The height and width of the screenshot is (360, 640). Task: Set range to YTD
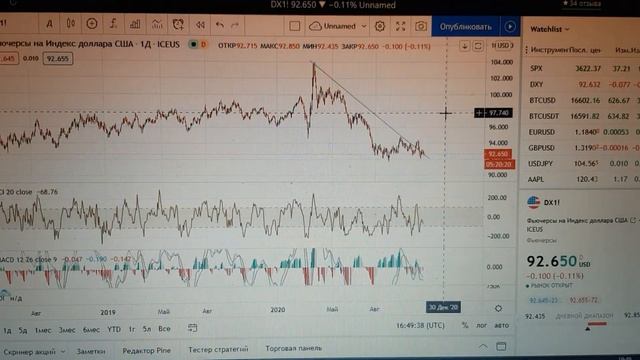(x=114, y=329)
